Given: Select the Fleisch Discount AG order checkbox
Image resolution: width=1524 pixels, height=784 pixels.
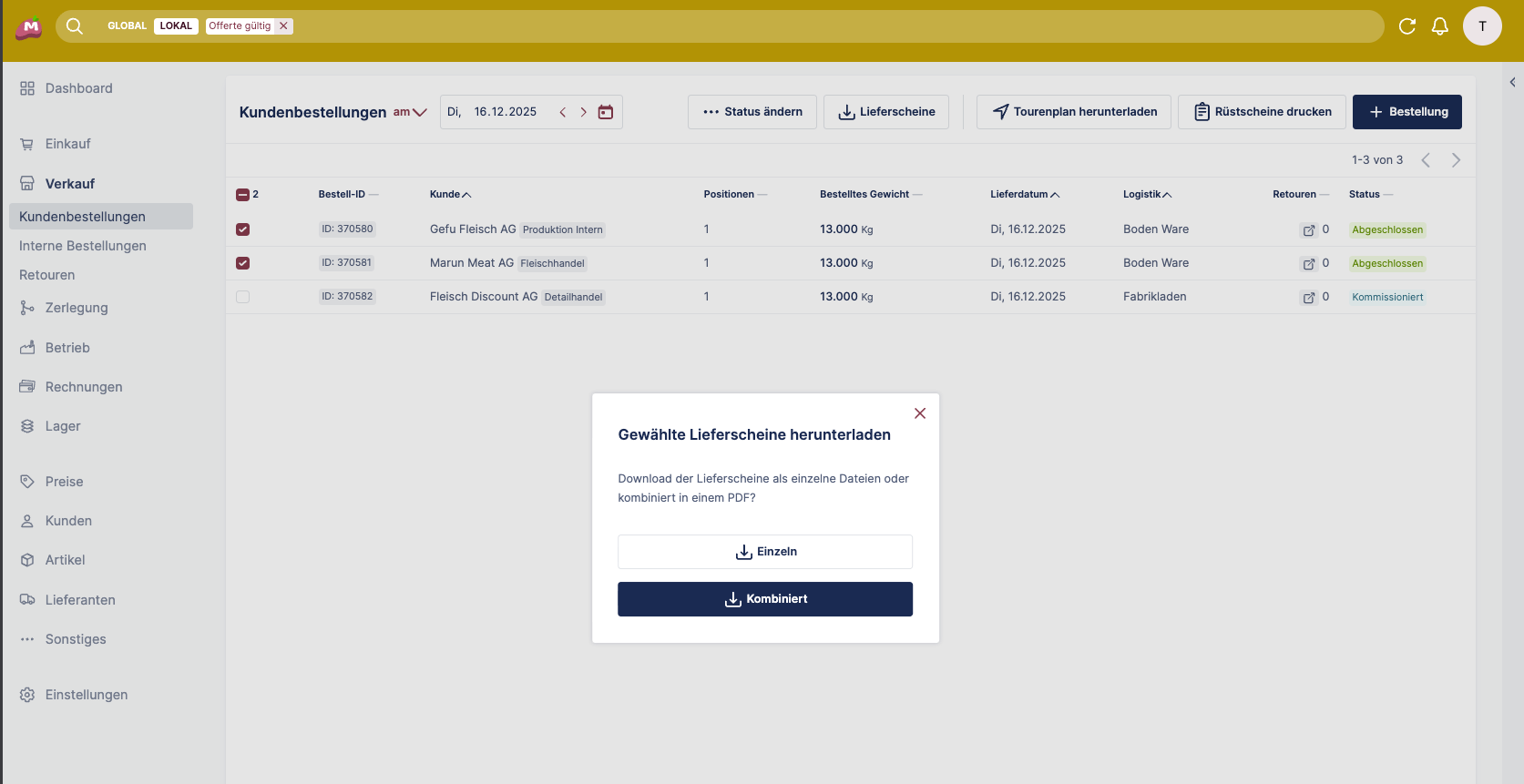Looking at the screenshot, I should (x=242, y=297).
